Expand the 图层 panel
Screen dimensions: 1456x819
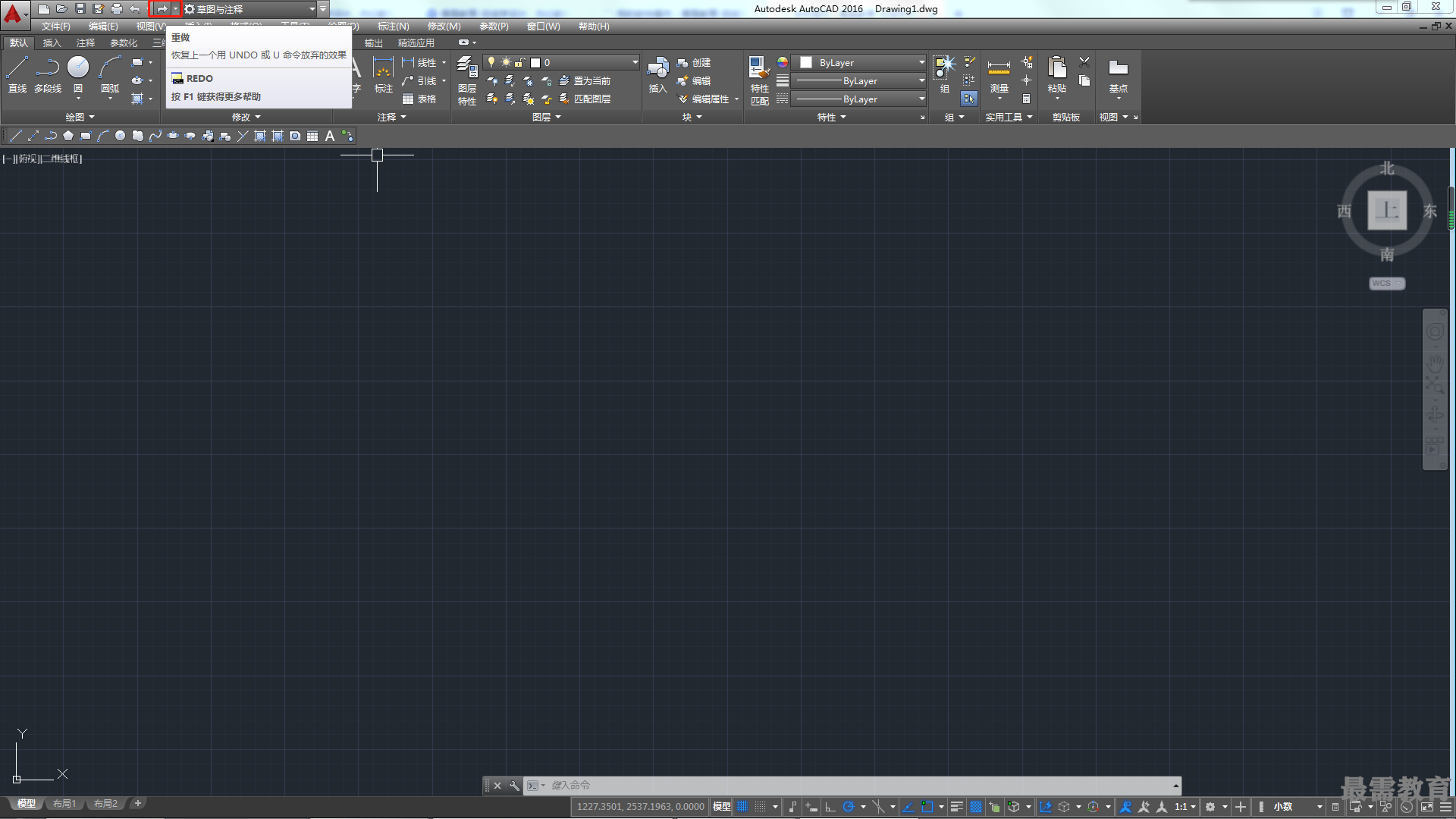(547, 117)
